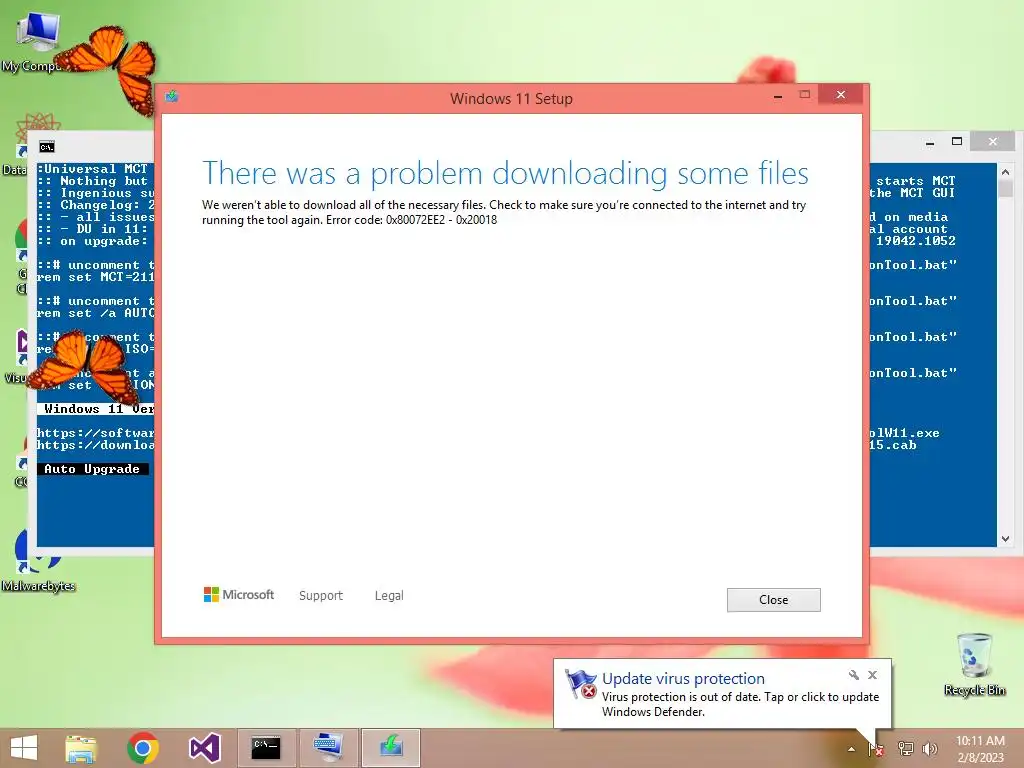Open File Explorer from taskbar

pos(81,748)
